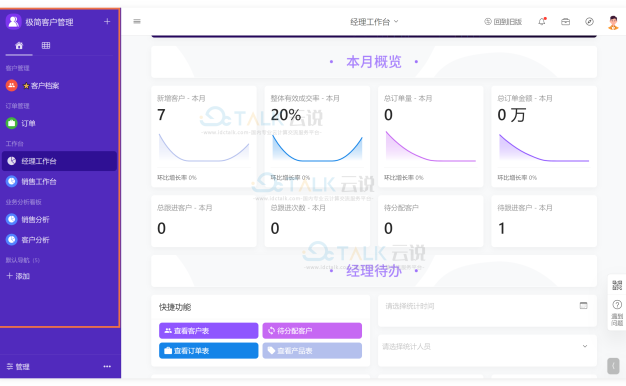The width and height of the screenshot is (626, 386).
Task: Click 添加 to add a navigation item
Action: click(x=18, y=276)
